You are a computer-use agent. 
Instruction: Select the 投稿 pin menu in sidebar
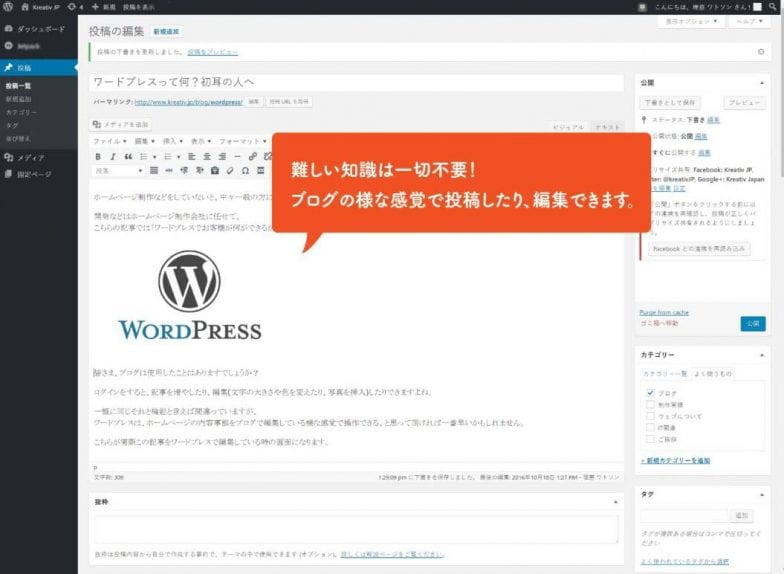point(39,68)
